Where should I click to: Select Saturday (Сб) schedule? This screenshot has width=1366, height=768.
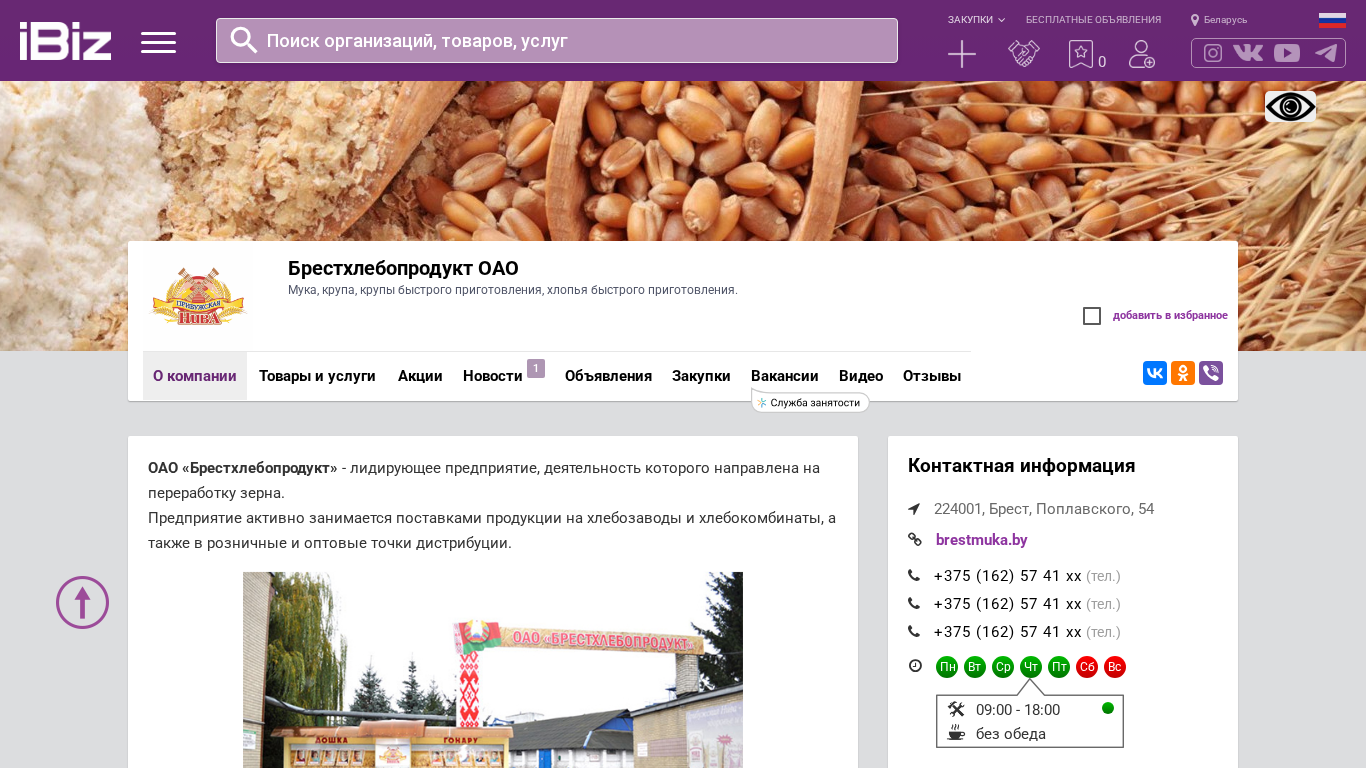click(1087, 667)
